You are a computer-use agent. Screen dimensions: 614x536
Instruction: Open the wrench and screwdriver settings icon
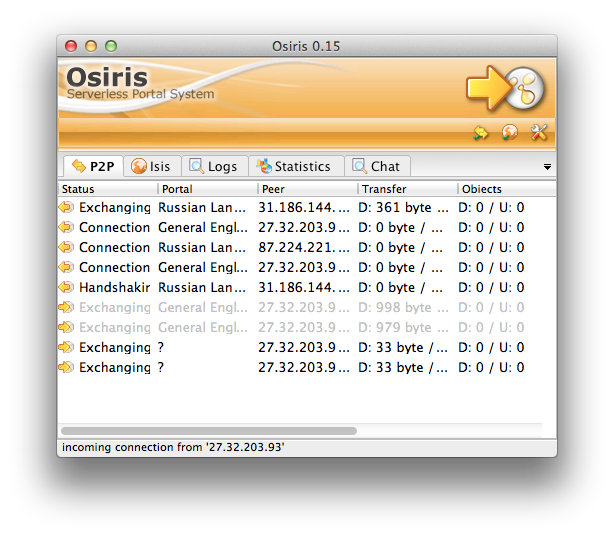pyautogui.click(x=538, y=132)
